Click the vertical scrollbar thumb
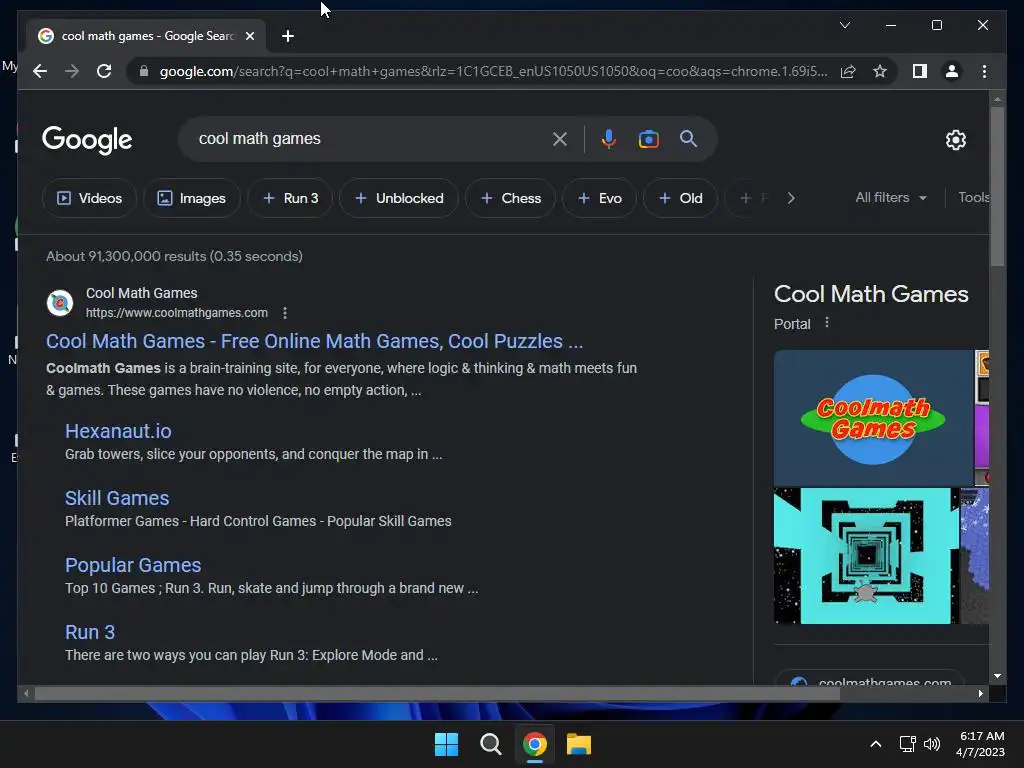 (x=997, y=185)
